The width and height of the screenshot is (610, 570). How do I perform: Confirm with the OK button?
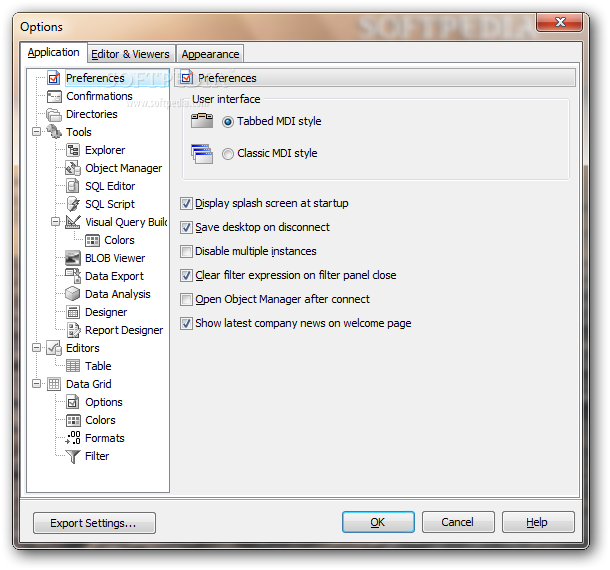(x=378, y=522)
